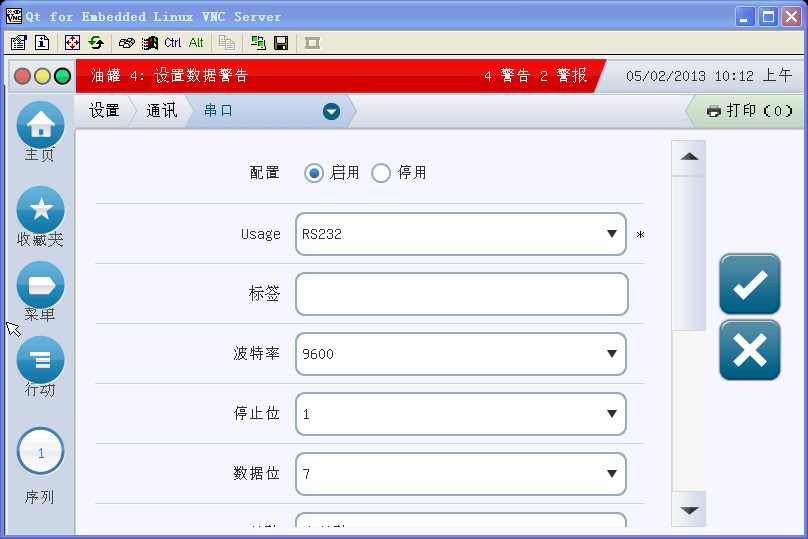Select the 停用 (disable) radio button
The height and width of the screenshot is (539, 808).
[381, 173]
